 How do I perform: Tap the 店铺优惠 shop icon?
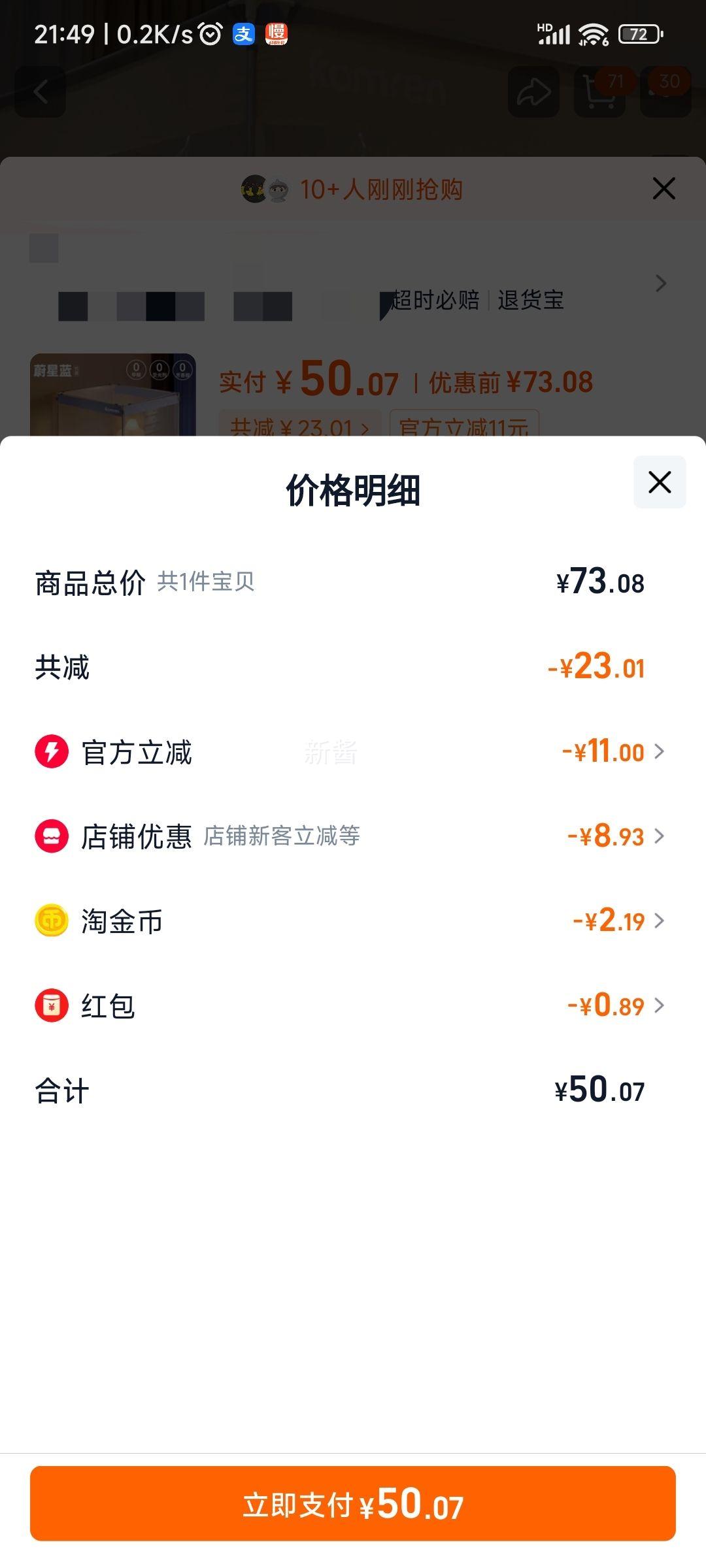tap(52, 836)
